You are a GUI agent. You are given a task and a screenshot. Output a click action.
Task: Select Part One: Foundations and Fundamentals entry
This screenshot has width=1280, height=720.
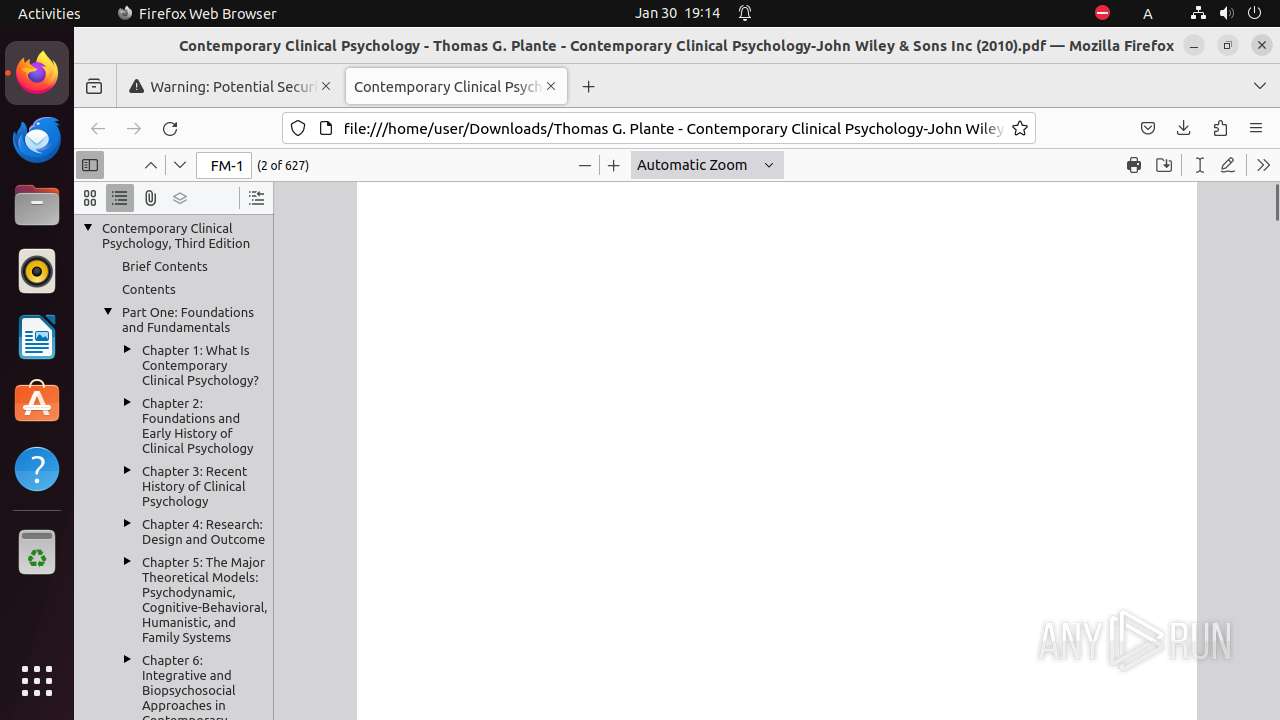coord(188,320)
